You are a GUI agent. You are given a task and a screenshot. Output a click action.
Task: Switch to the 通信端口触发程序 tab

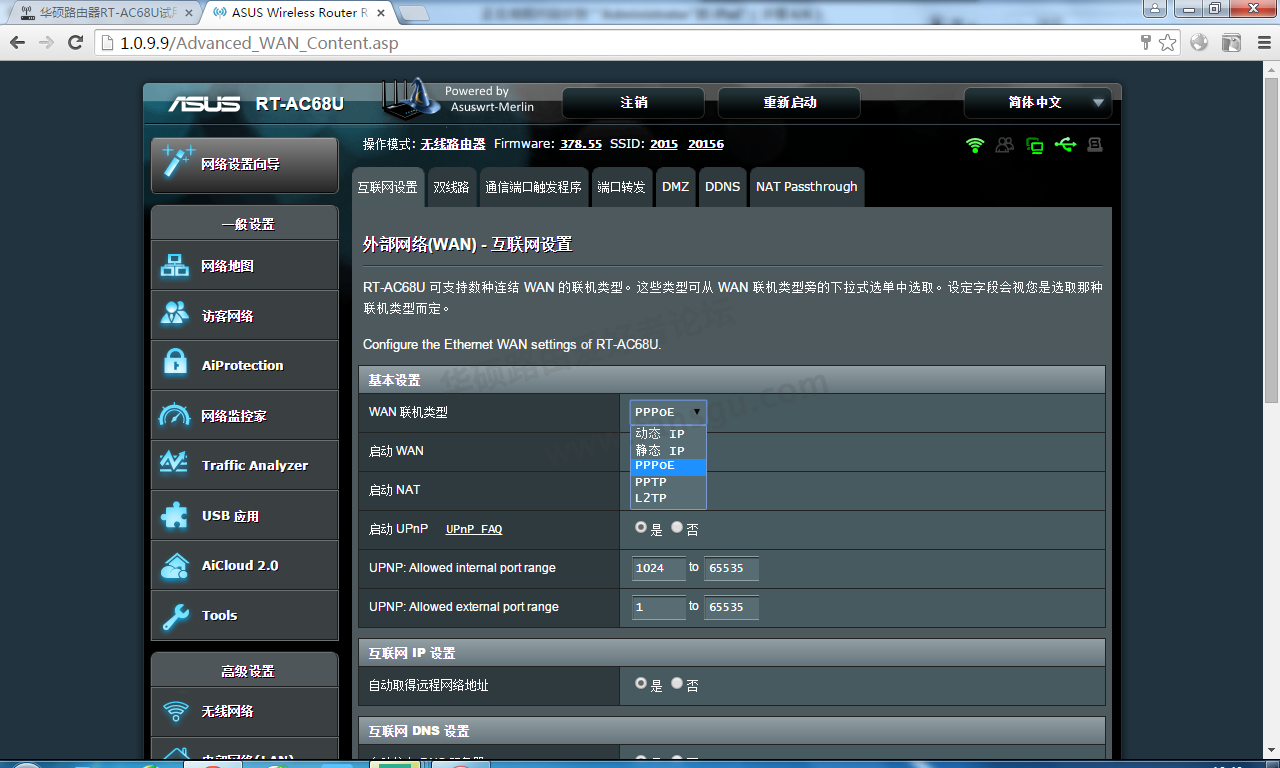(533, 187)
